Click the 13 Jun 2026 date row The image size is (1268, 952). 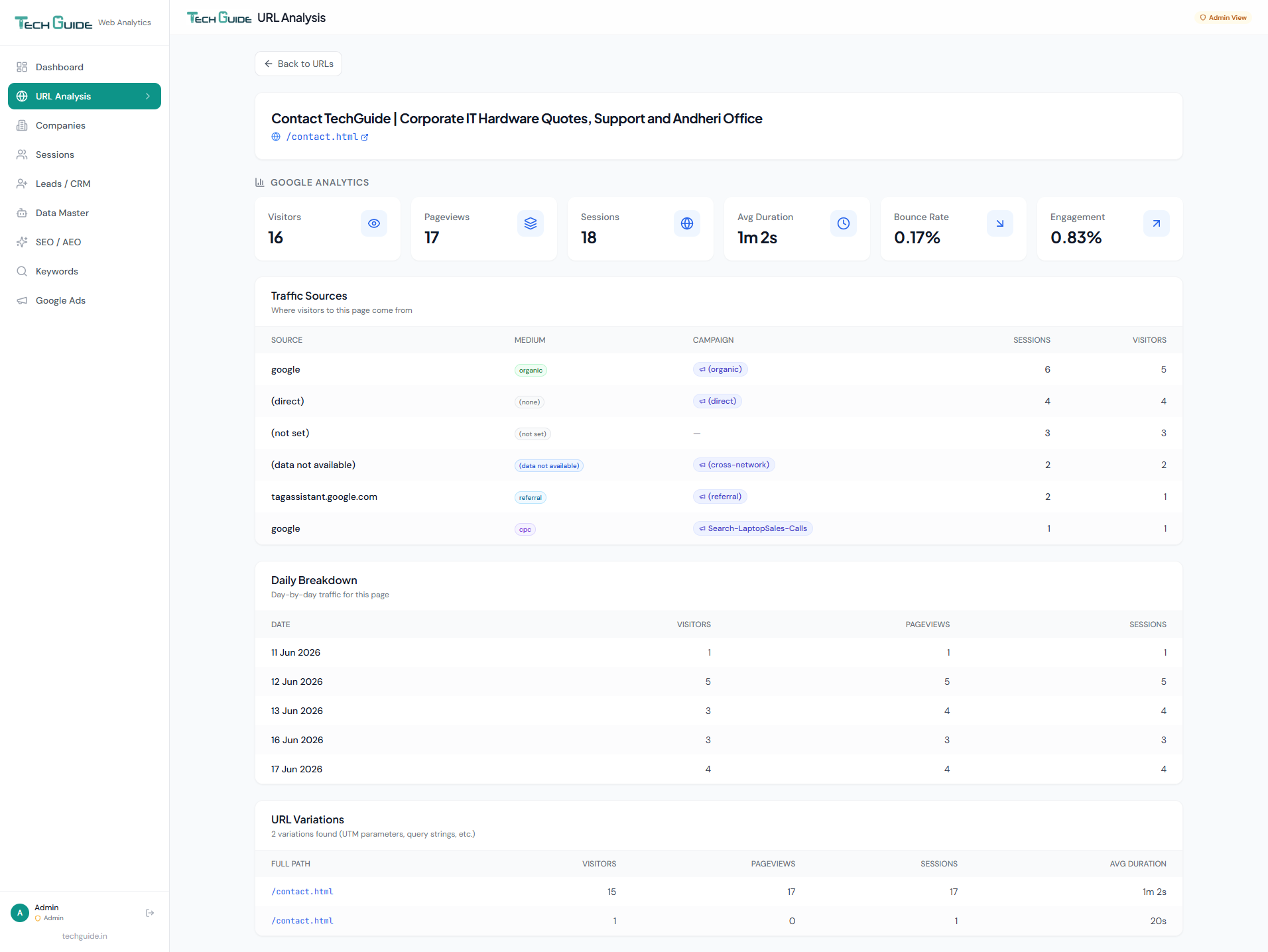[x=719, y=711]
